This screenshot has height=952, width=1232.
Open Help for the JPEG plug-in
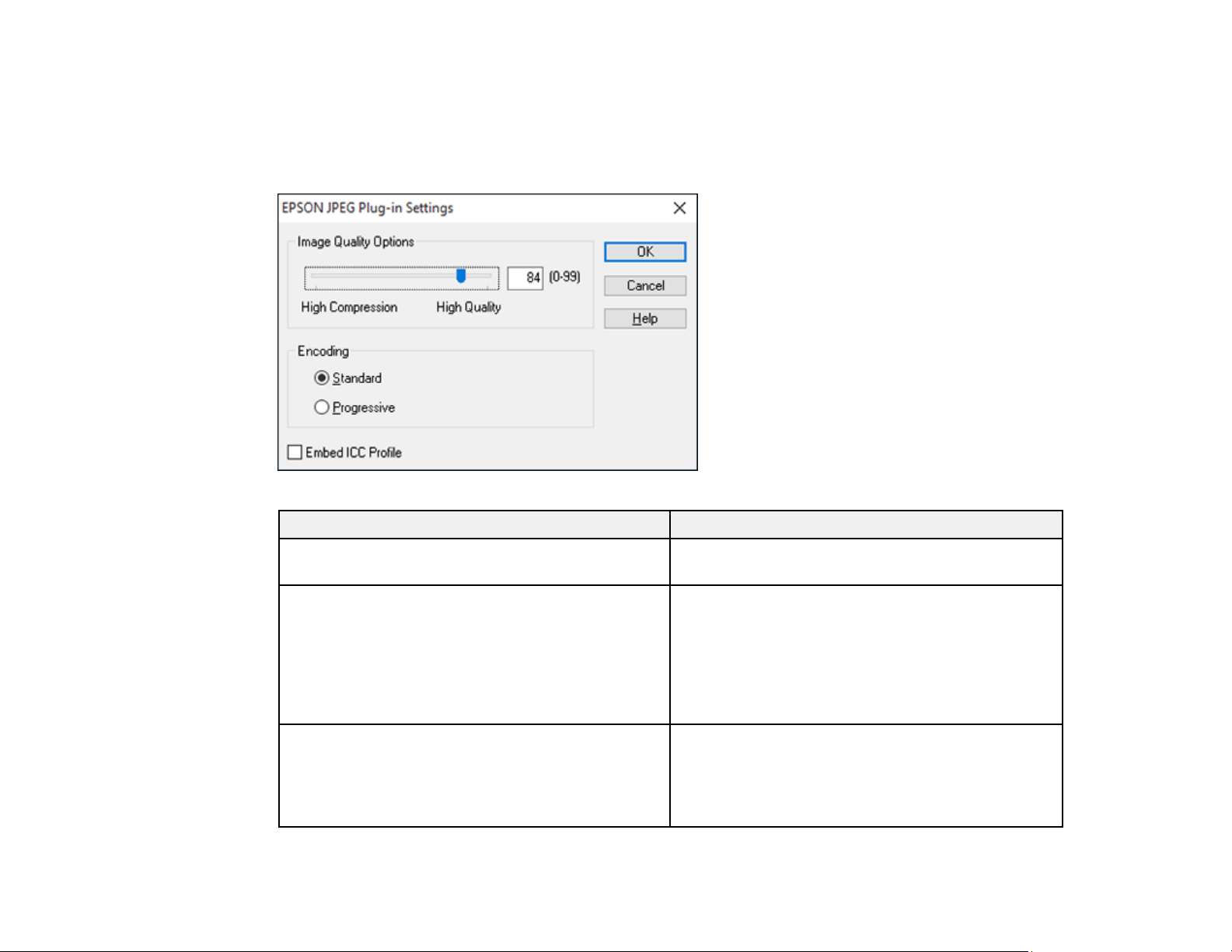tap(645, 319)
